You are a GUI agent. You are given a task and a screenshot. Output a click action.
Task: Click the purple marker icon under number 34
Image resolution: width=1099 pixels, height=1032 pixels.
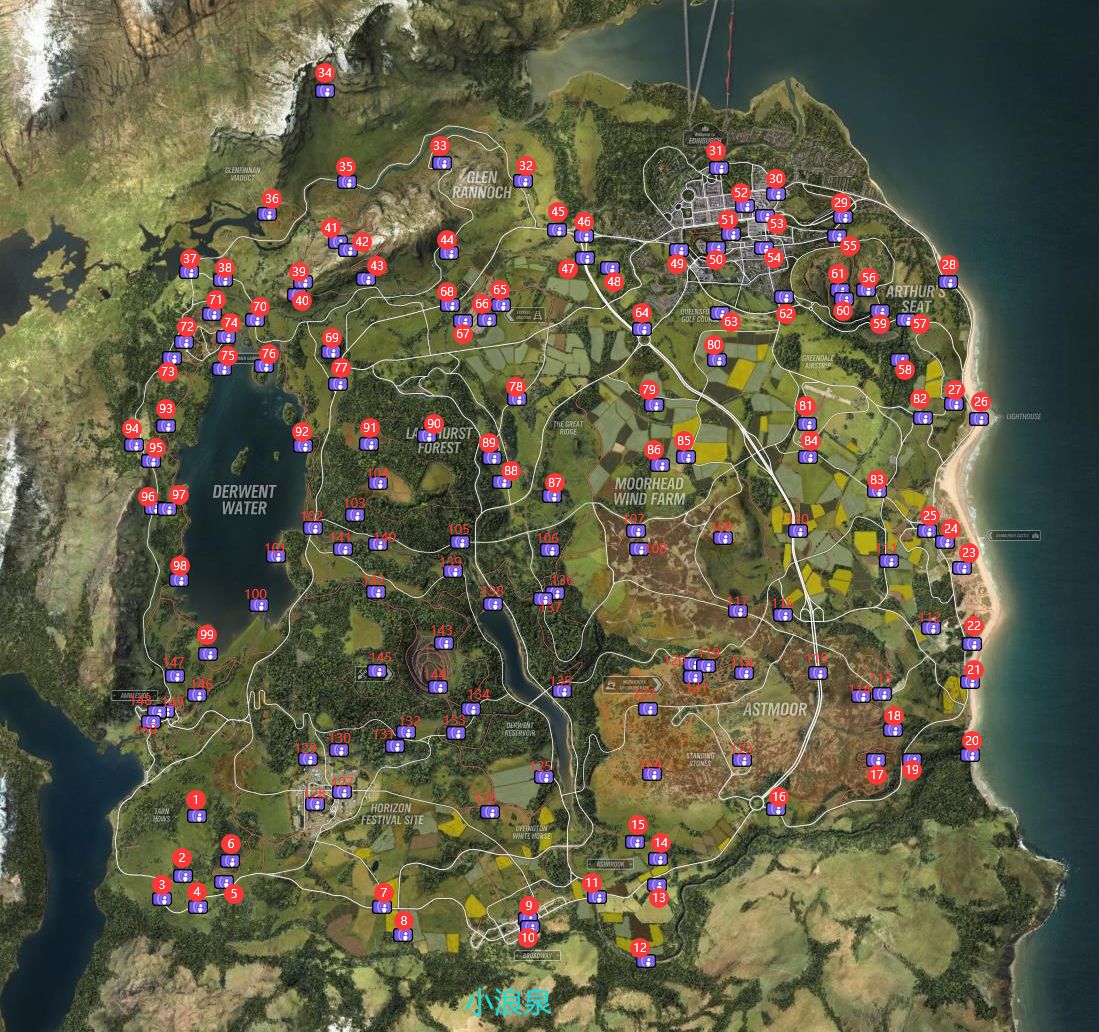[x=325, y=91]
